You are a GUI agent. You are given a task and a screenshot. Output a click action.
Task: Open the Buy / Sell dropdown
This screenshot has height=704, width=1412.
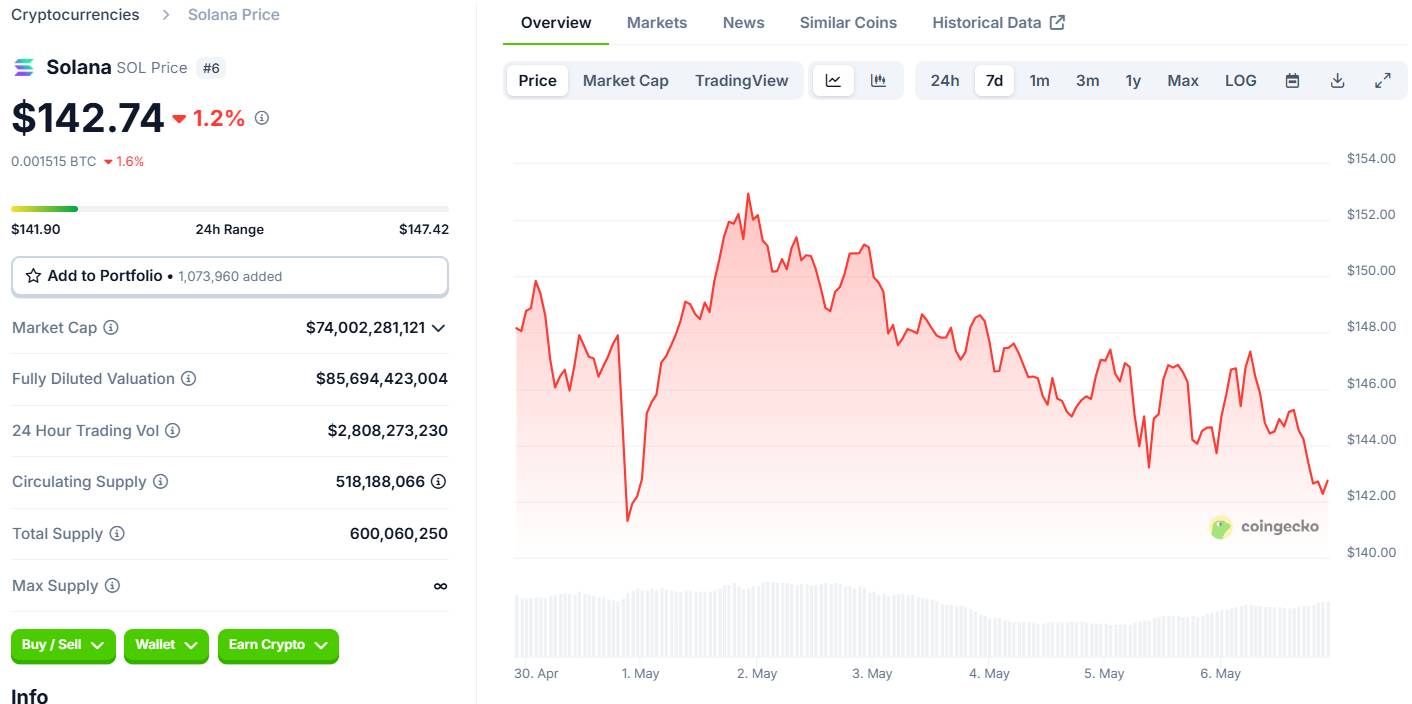[x=63, y=646]
